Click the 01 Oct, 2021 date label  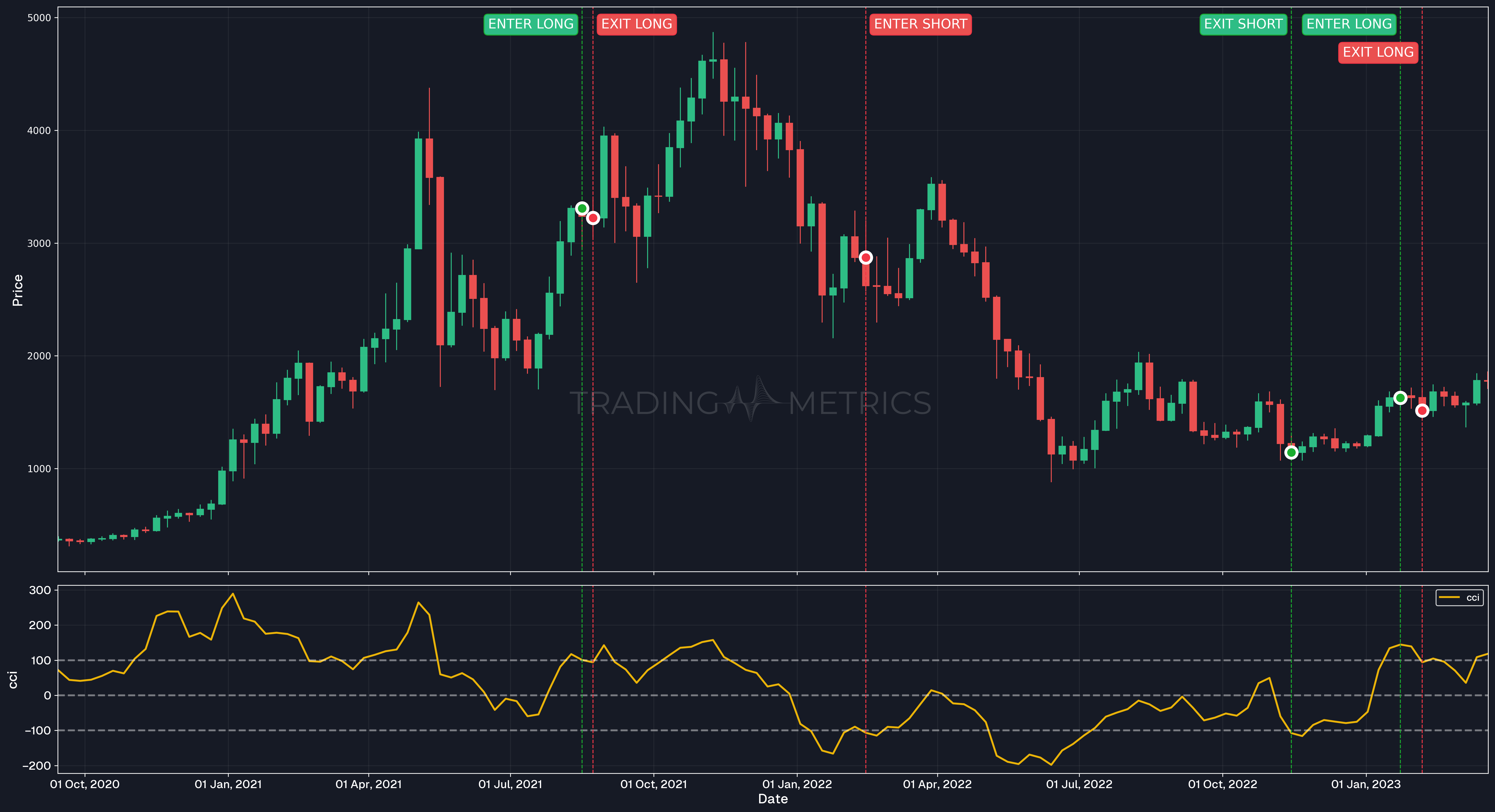tap(654, 784)
